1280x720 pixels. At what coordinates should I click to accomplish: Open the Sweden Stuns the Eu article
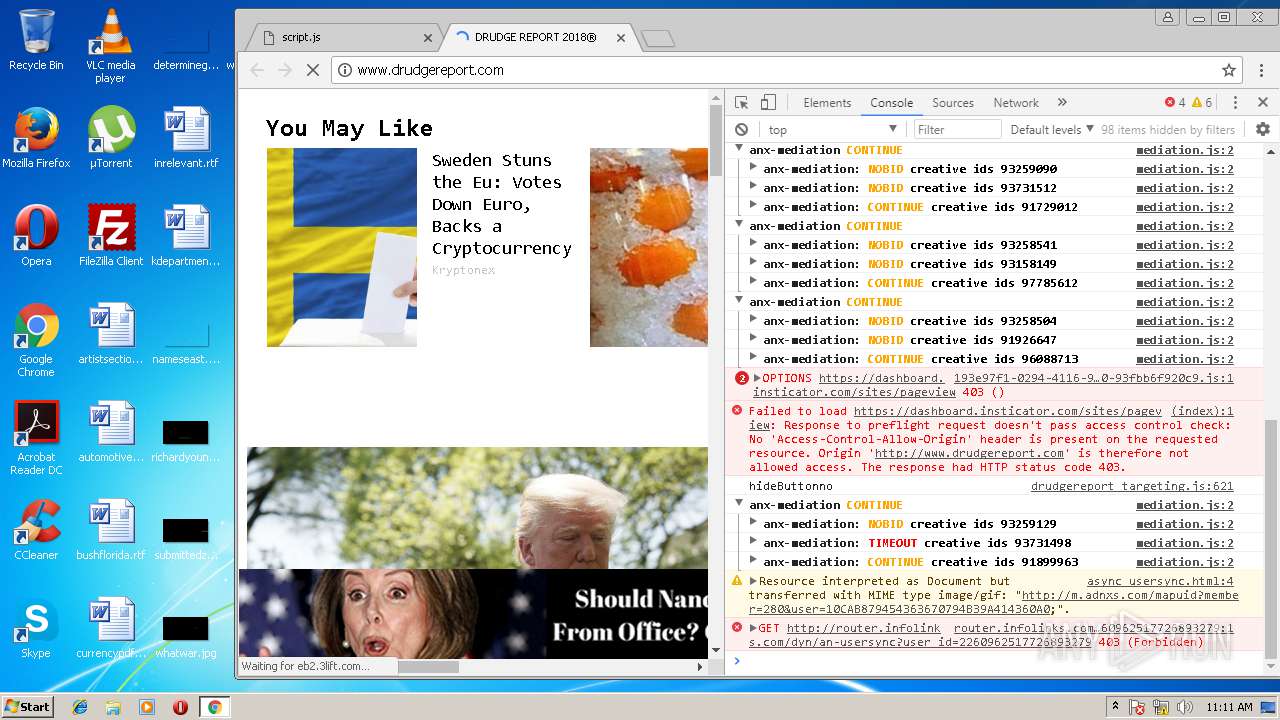coord(501,204)
